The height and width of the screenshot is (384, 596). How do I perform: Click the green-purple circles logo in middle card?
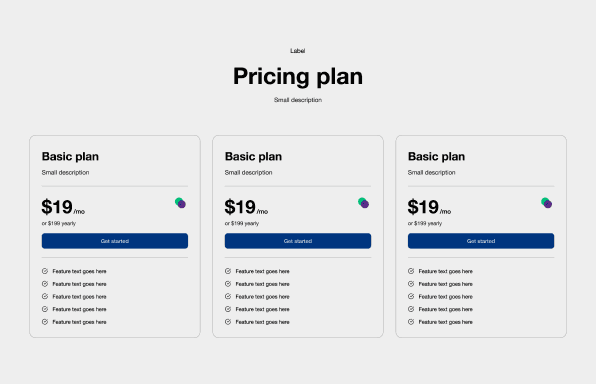click(x=363, y=203)
